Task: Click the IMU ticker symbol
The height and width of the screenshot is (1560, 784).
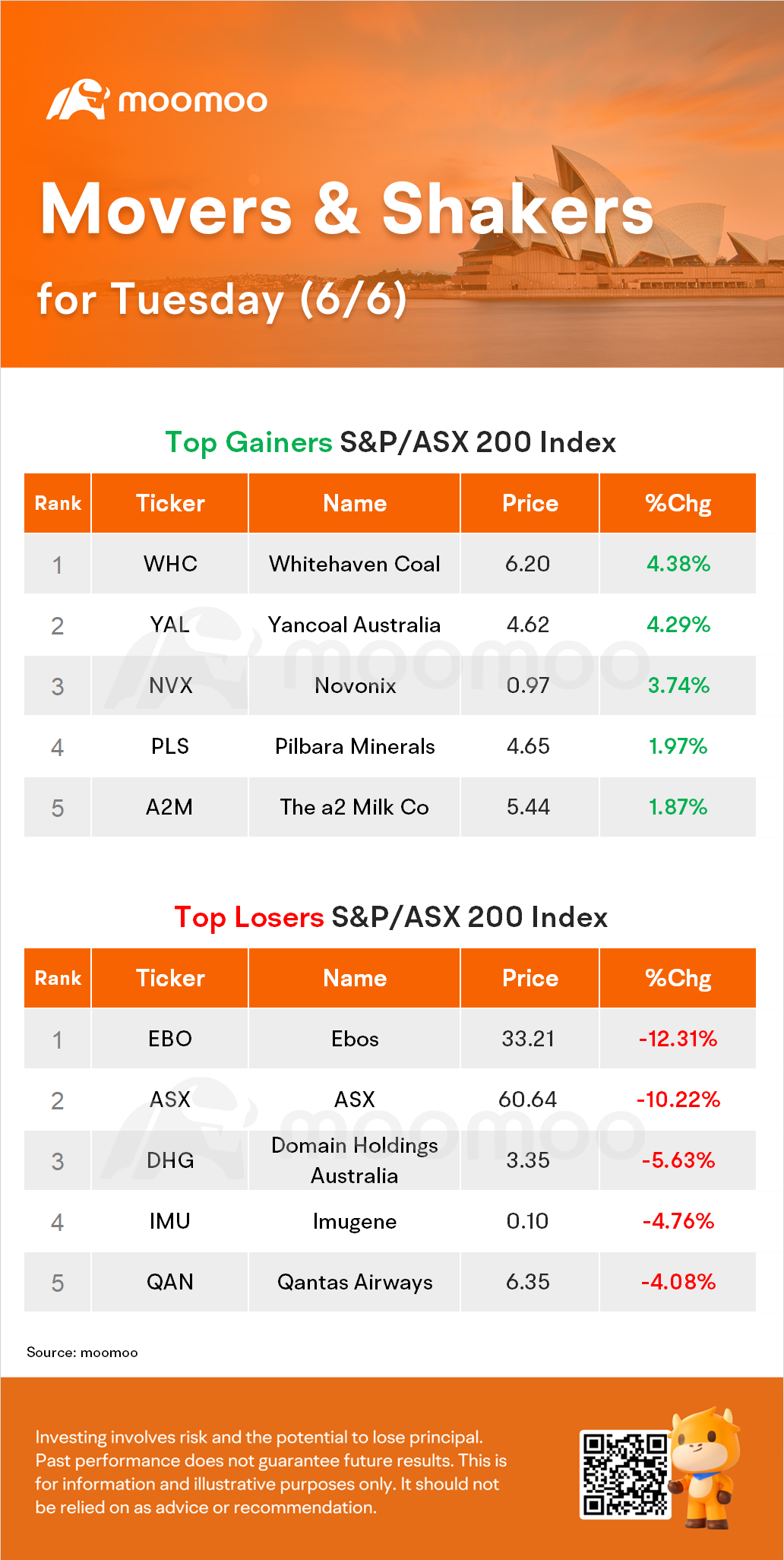Action: tap(169, 1221)
